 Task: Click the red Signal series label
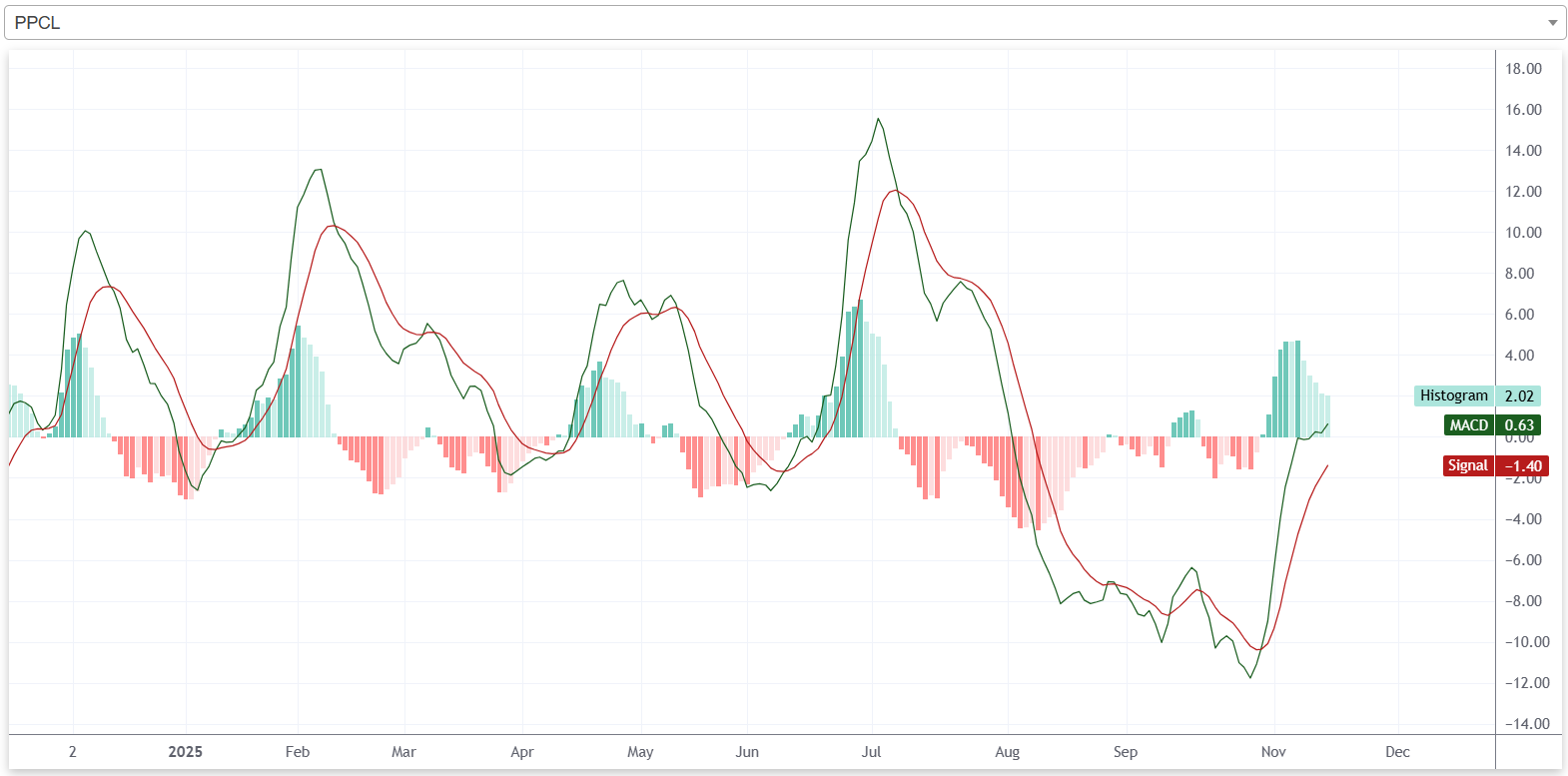1467,465
